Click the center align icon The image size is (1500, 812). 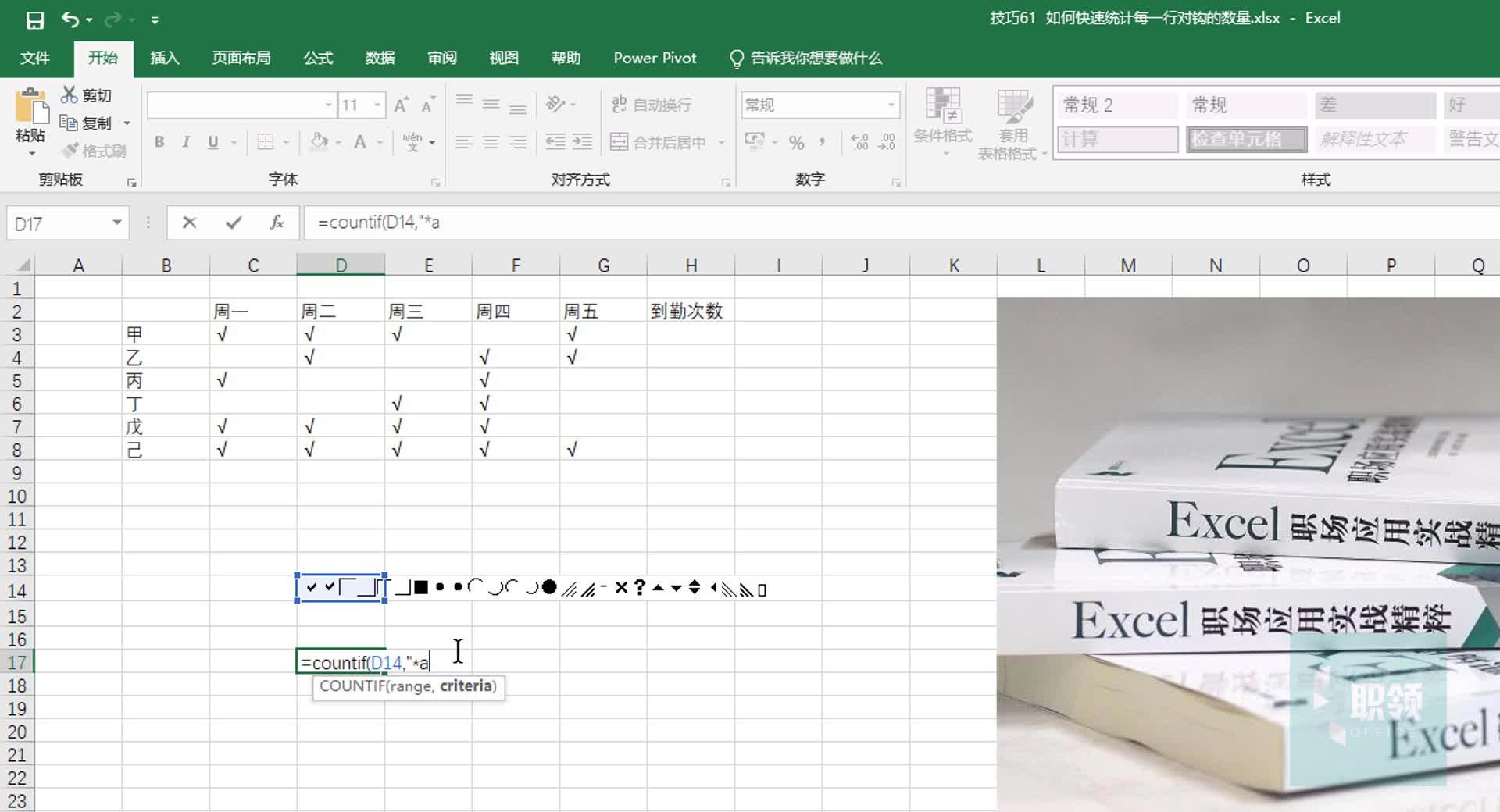[491, 142]
